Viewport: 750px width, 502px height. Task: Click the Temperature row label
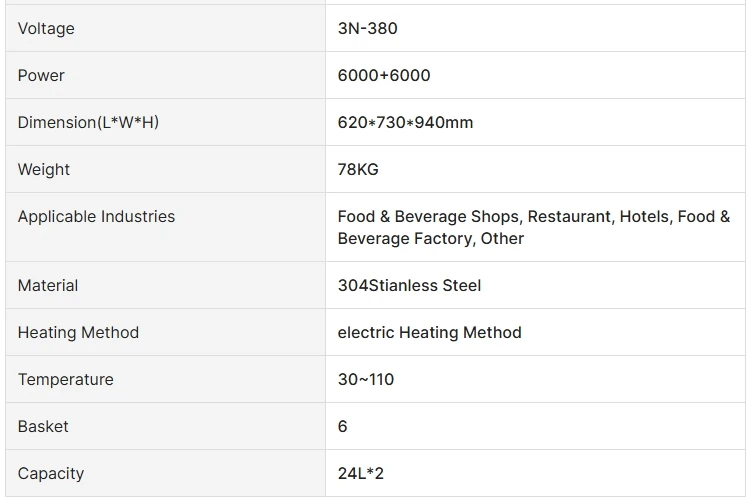coord(65,379)
